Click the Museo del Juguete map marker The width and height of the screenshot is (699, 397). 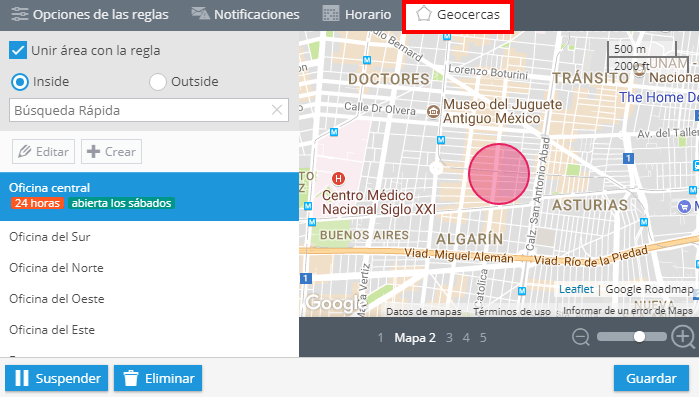[x=433, y=111]
